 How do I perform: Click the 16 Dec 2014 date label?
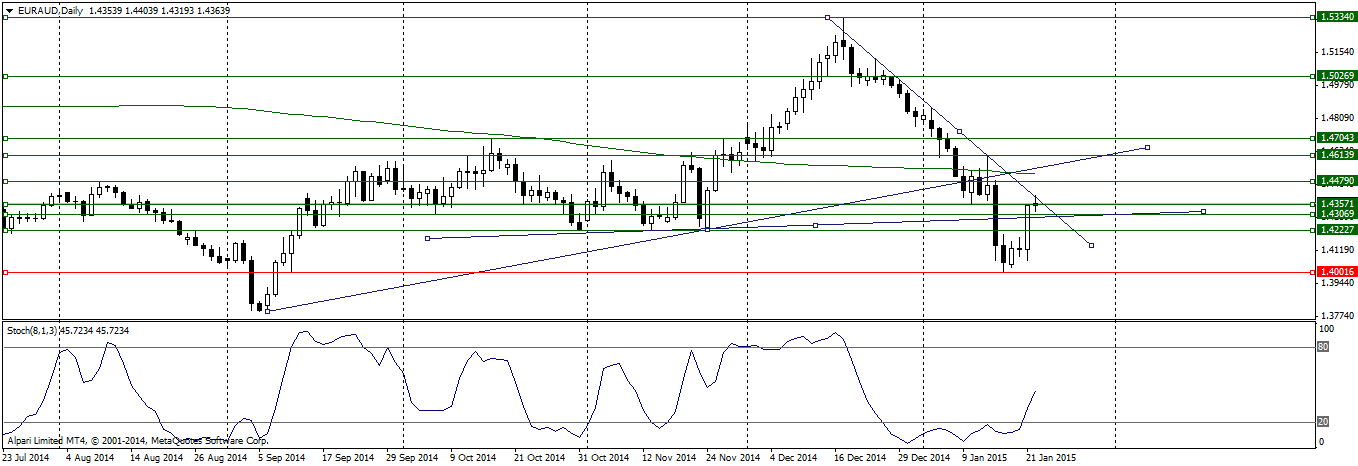(x=860, y=458)
